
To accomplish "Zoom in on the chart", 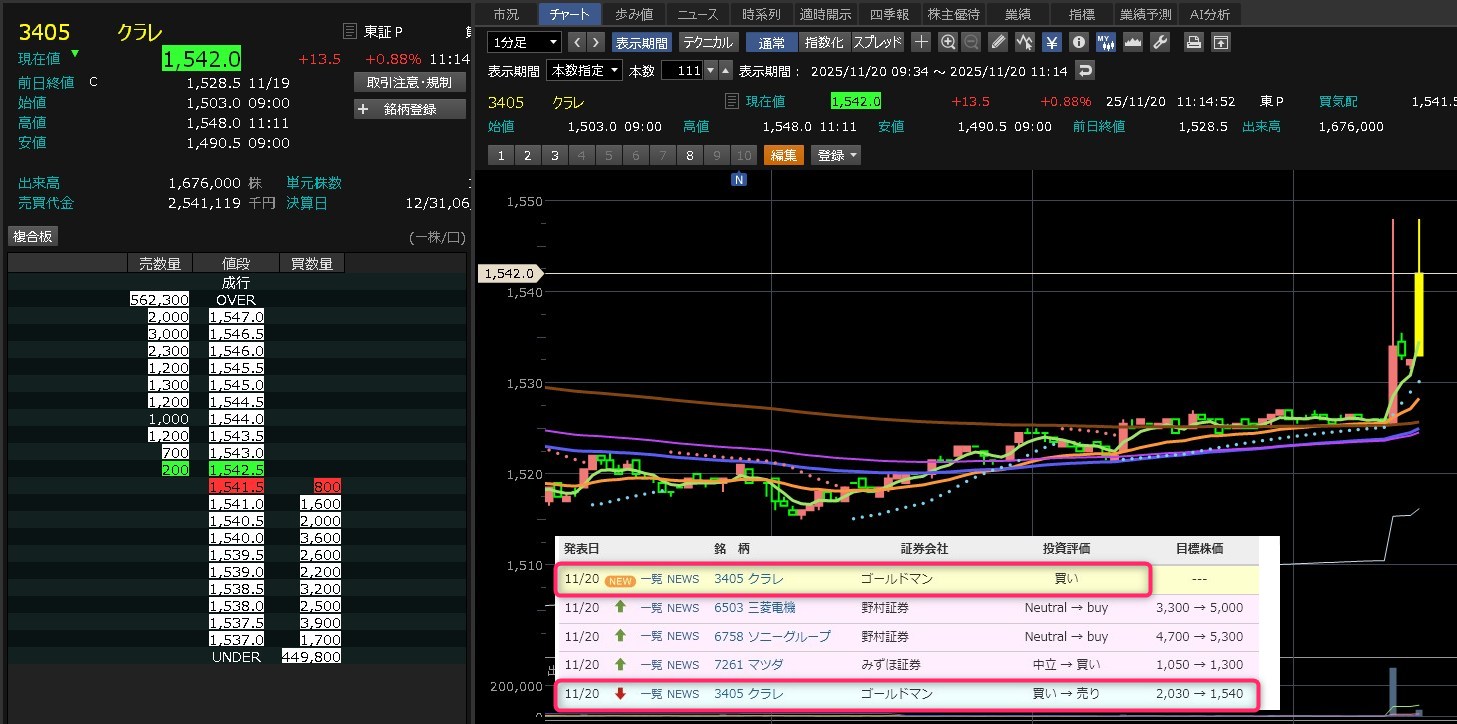I will [x=948, y=42].
